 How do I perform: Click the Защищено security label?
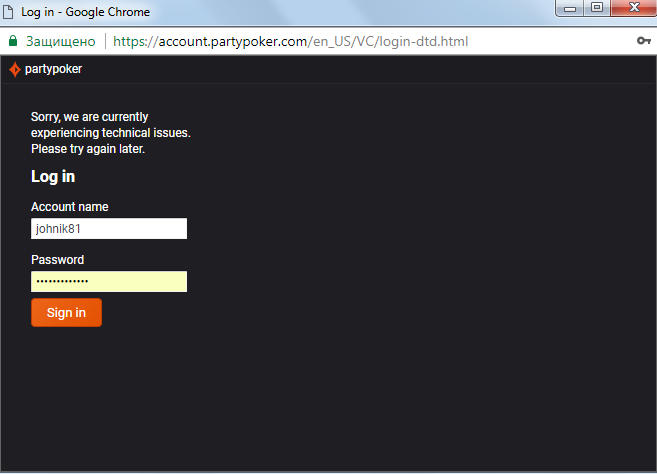[x=61, y=41]
